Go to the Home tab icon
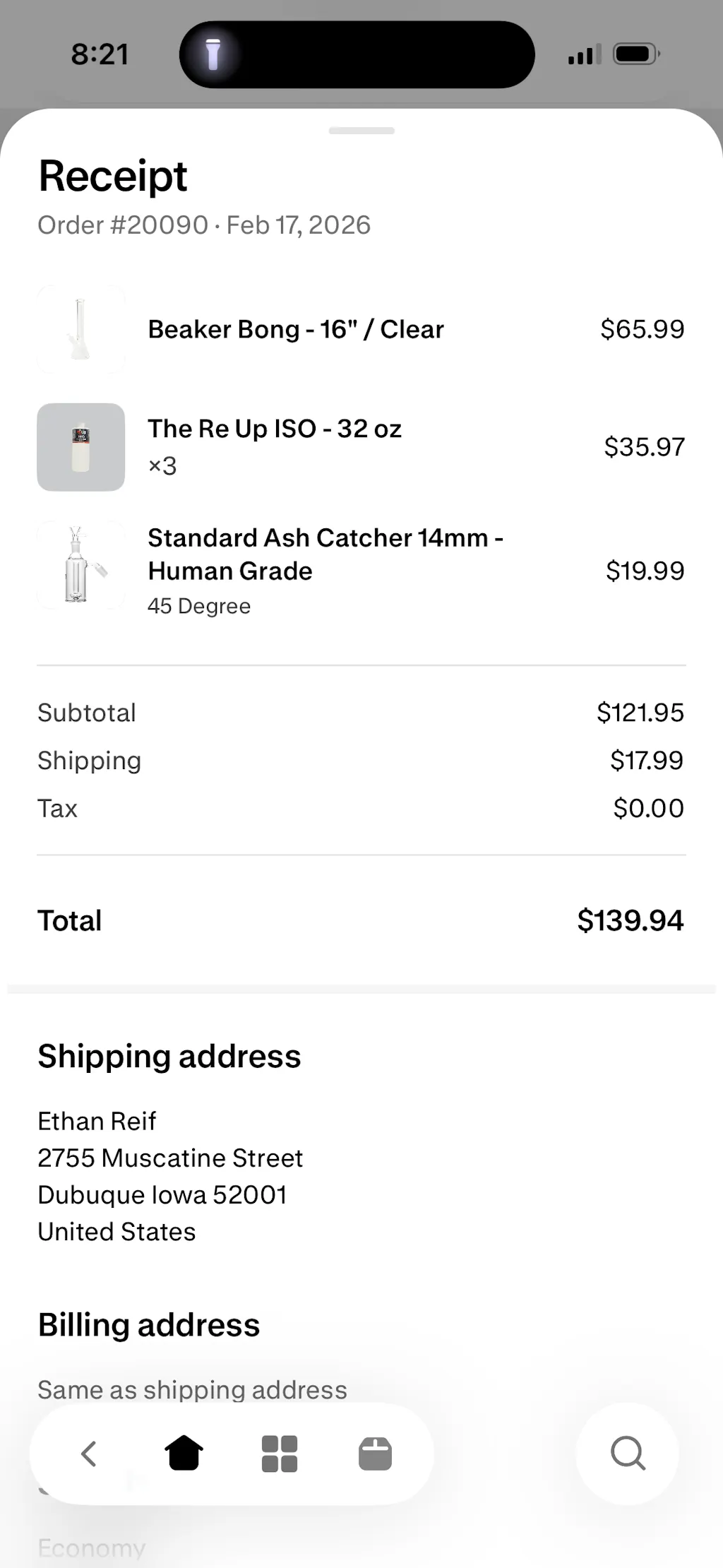The height and width of the screenshot is (1568, 723). click(184, 1454)
